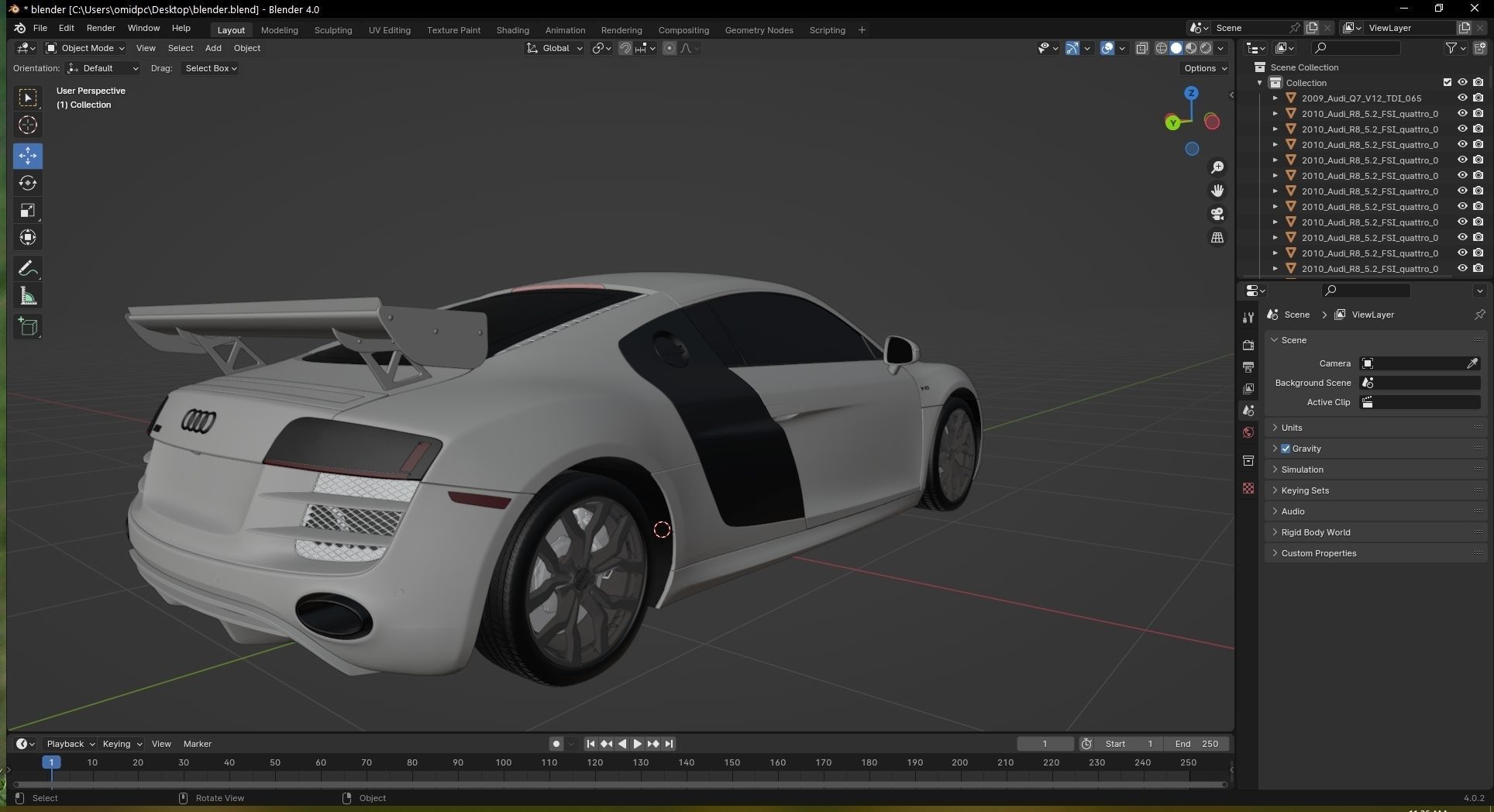This screenshot has height=812, width=1494.
Task: Activate the Move tool
Action: (28, 156)
